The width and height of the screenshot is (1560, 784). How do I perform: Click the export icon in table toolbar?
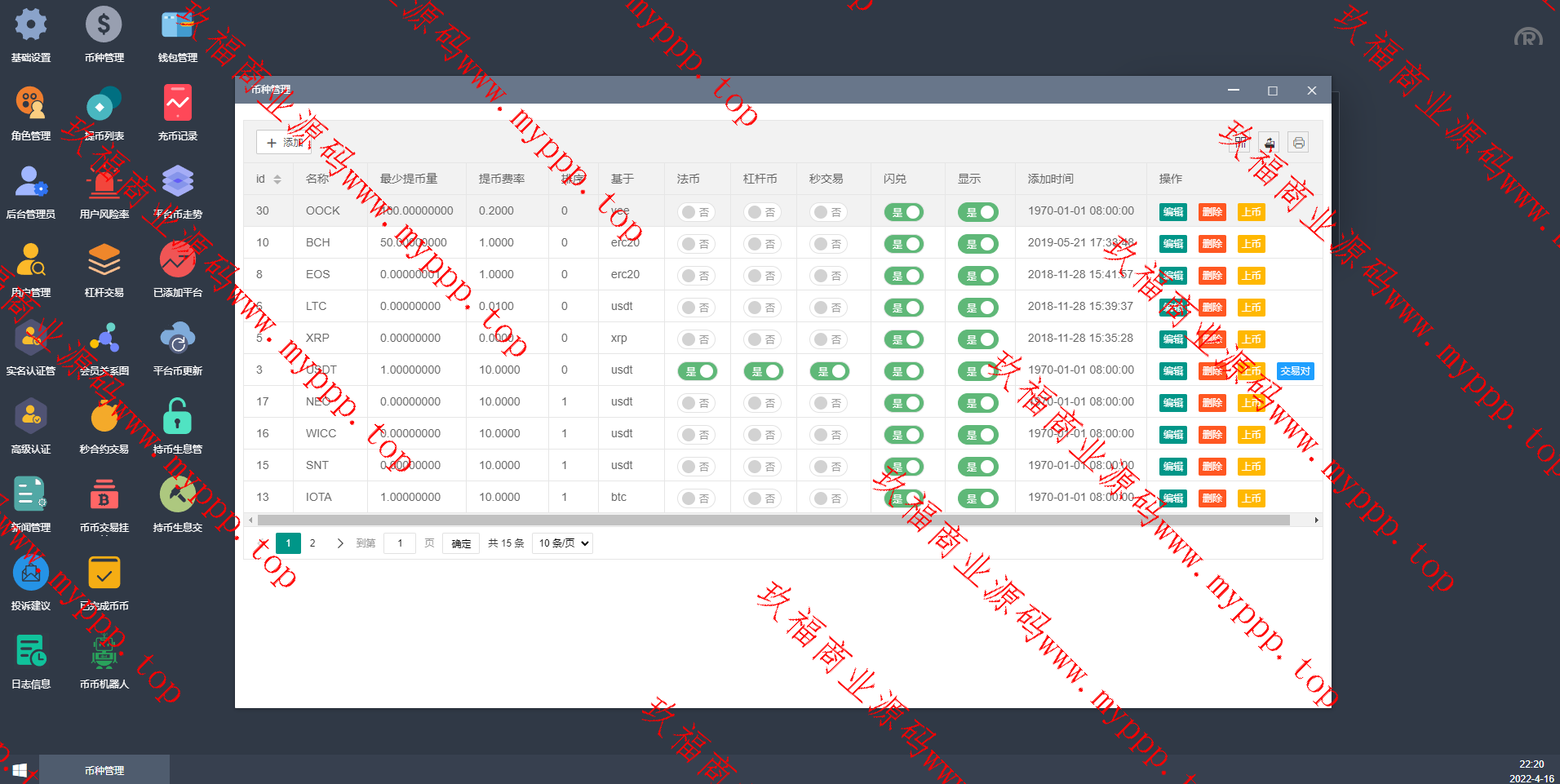click(x=1269, y=143)
